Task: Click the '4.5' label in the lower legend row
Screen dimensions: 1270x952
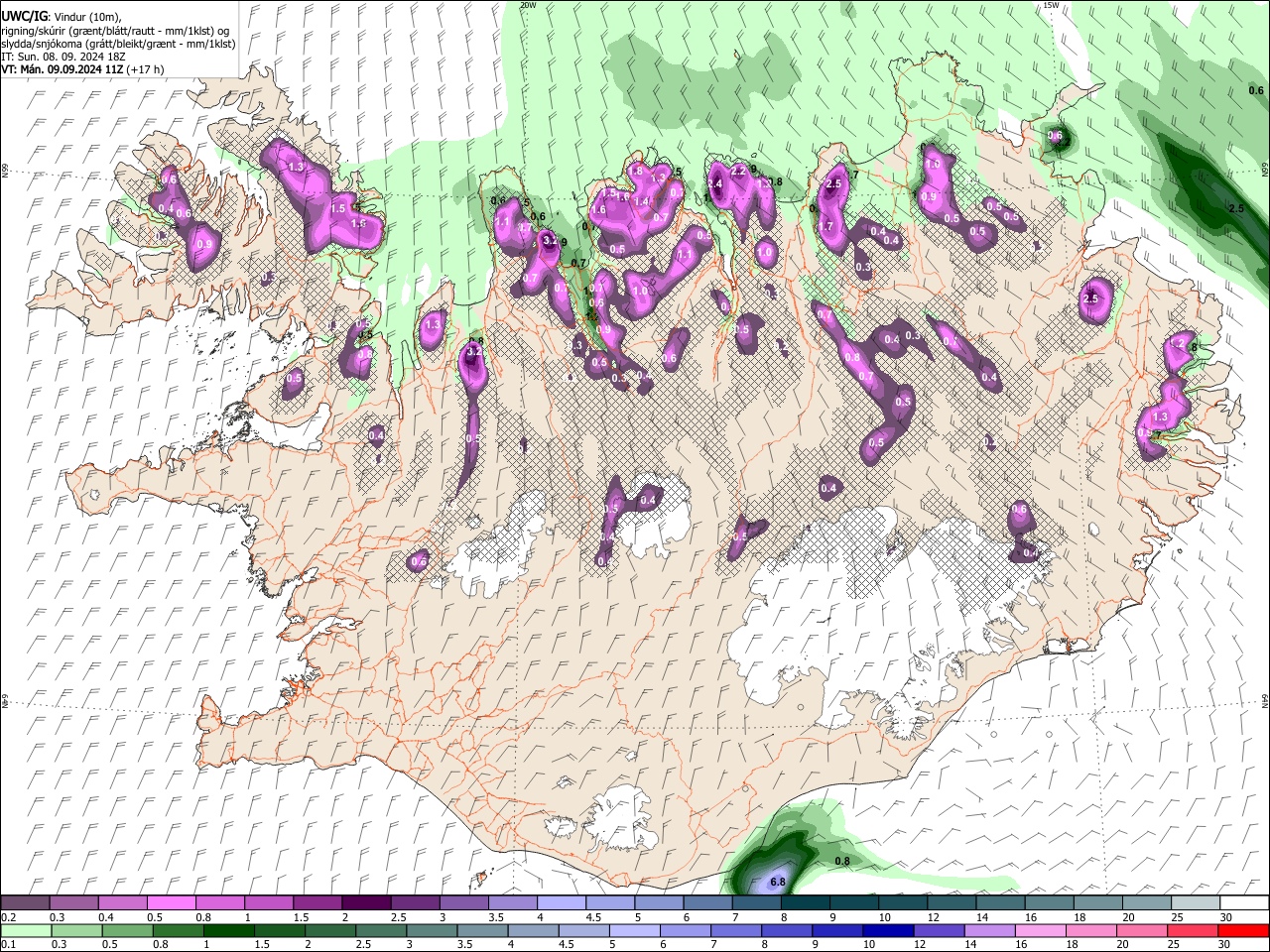Action: [x=566, y=944]
